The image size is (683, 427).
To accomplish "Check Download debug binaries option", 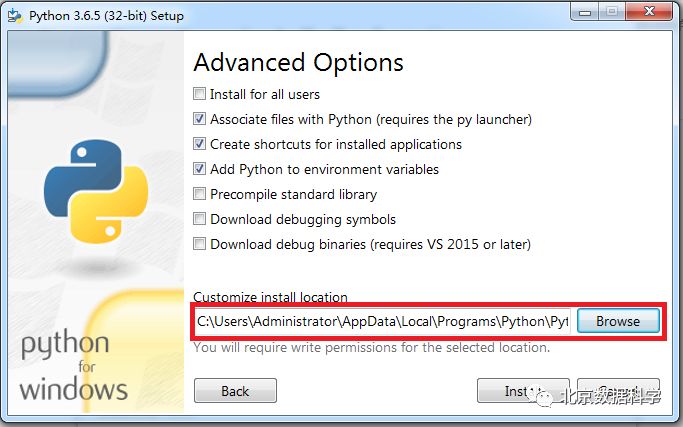I will pos(200,244).
